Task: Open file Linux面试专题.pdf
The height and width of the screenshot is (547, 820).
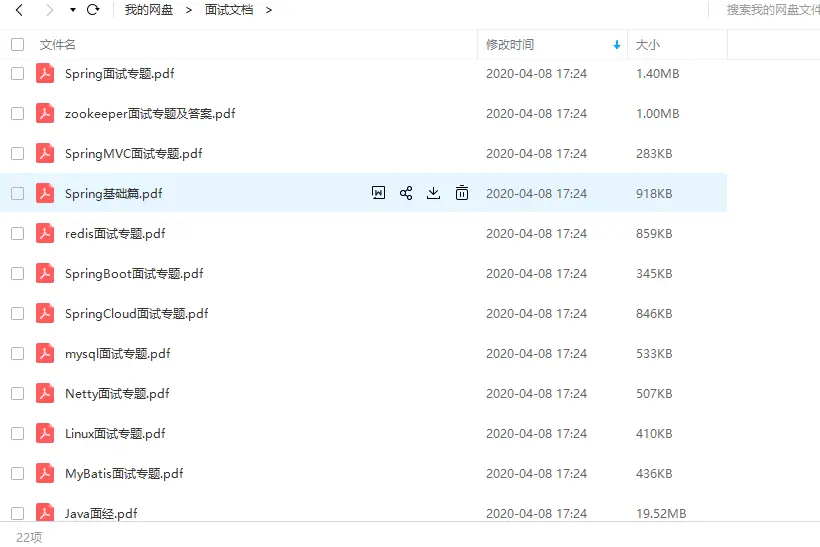Action: pyautogui.click(x=115, y=434)
